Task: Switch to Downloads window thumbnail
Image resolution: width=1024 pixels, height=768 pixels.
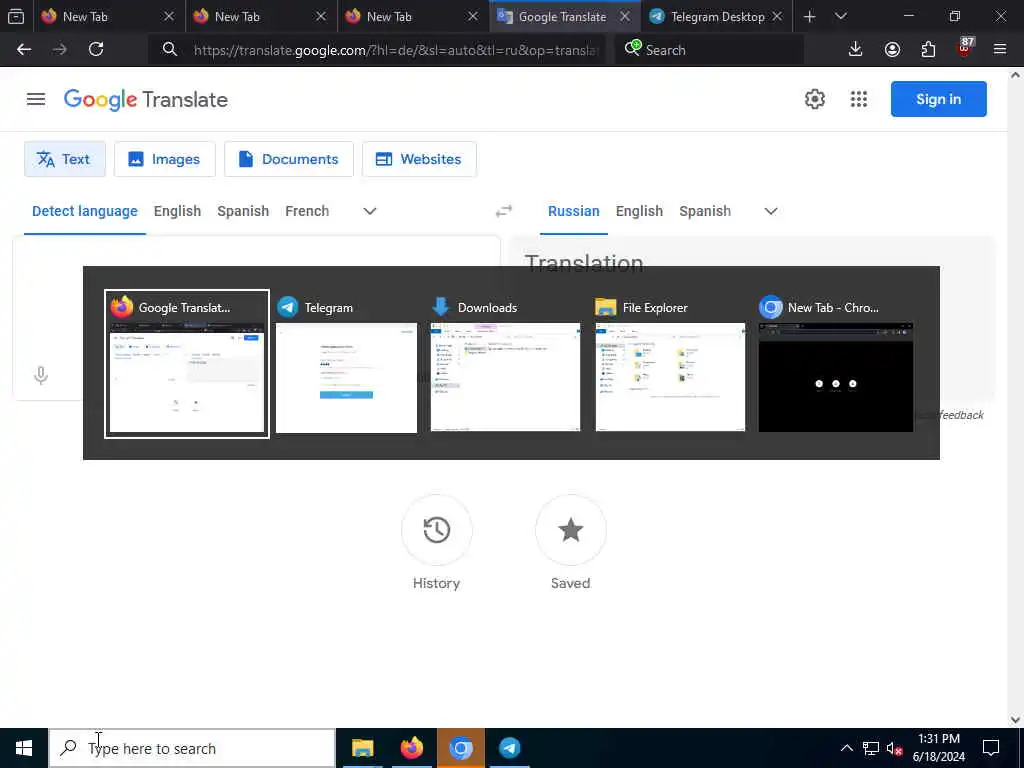Action: pos(505,364)
